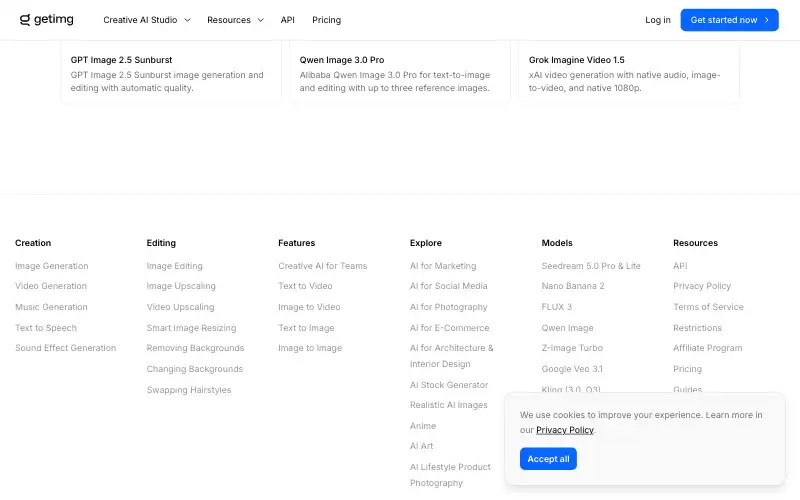Click Get started now button
This screenshot has width=800, height=500.
729,20
